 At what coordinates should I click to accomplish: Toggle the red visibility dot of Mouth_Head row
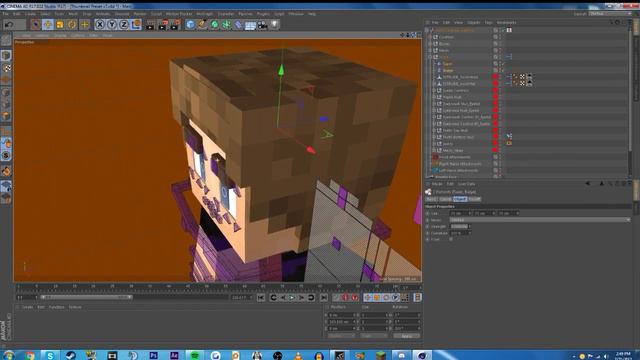[496, 150]
